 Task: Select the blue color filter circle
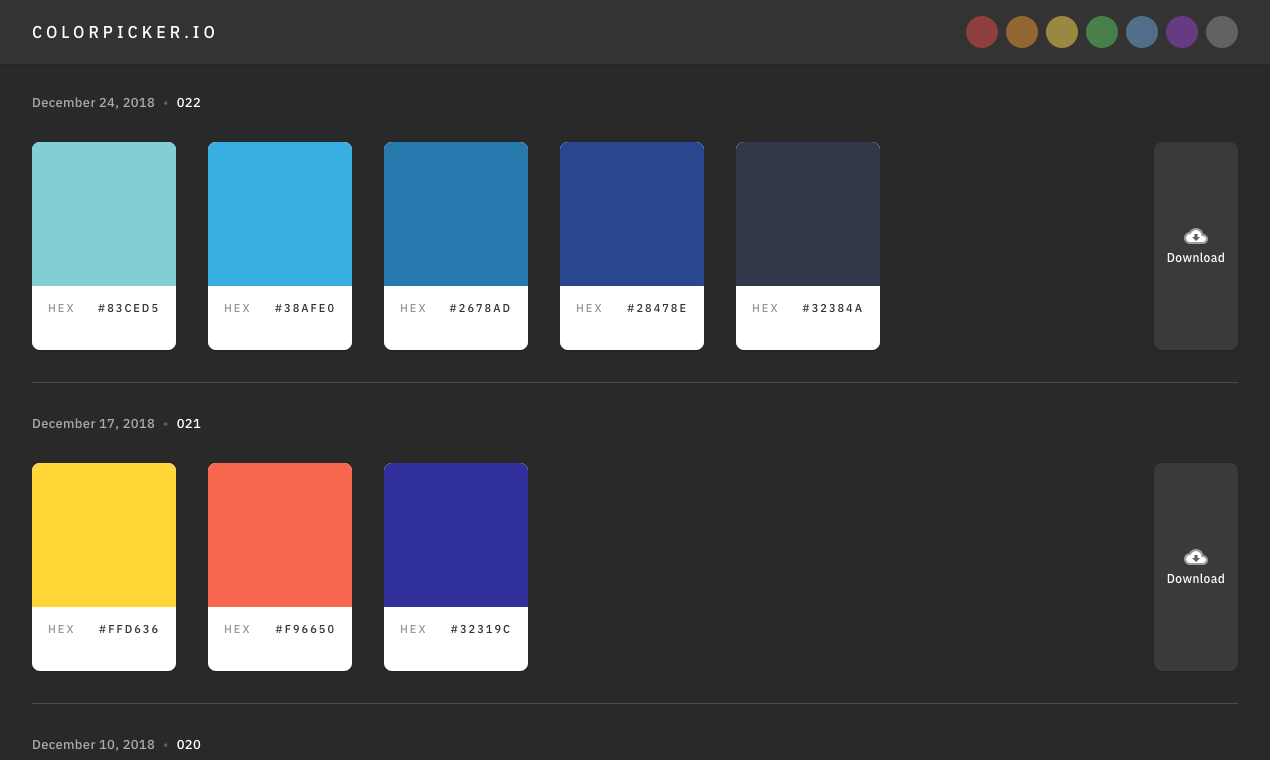click(1142, 31)
